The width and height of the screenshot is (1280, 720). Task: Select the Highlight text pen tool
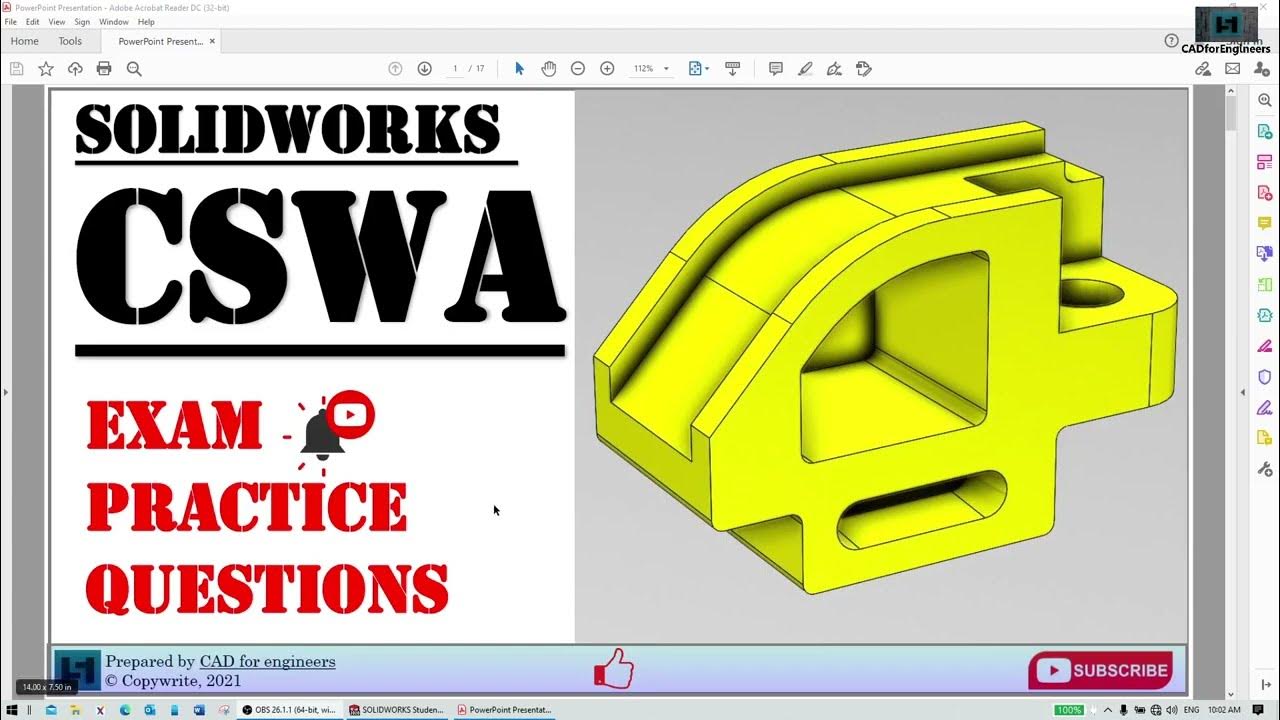coord(805,69)
